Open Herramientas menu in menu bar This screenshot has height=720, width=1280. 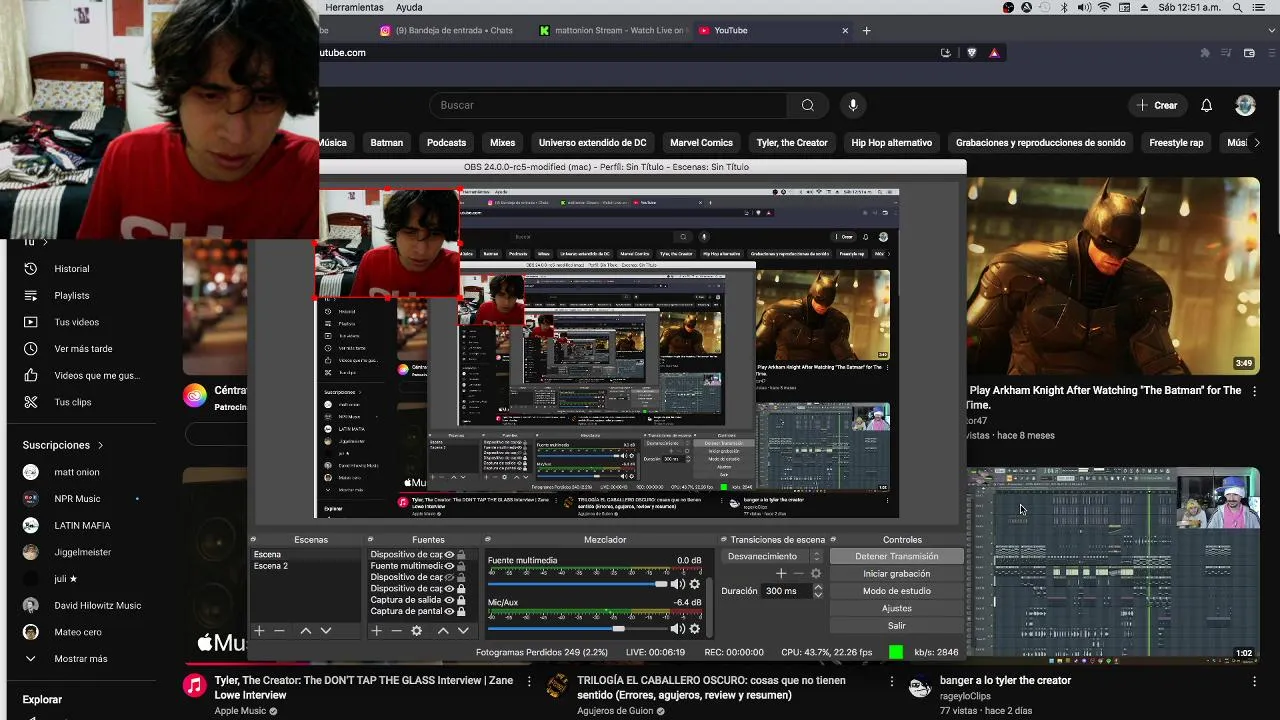click(354, 7)
